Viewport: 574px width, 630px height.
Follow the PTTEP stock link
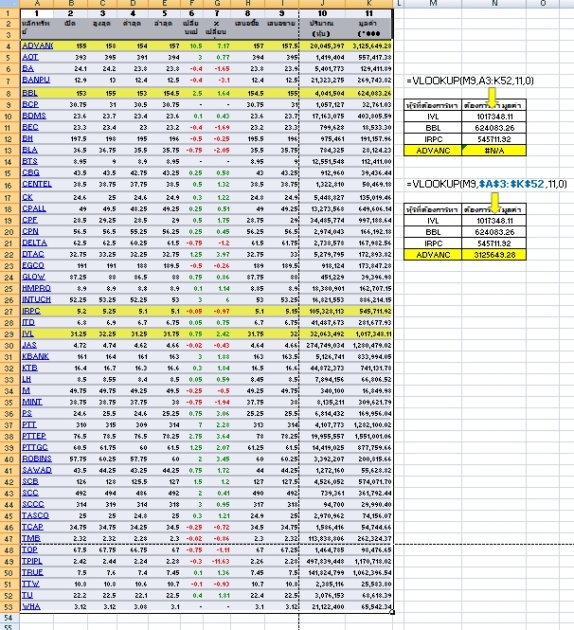click(x=34, y=436)
